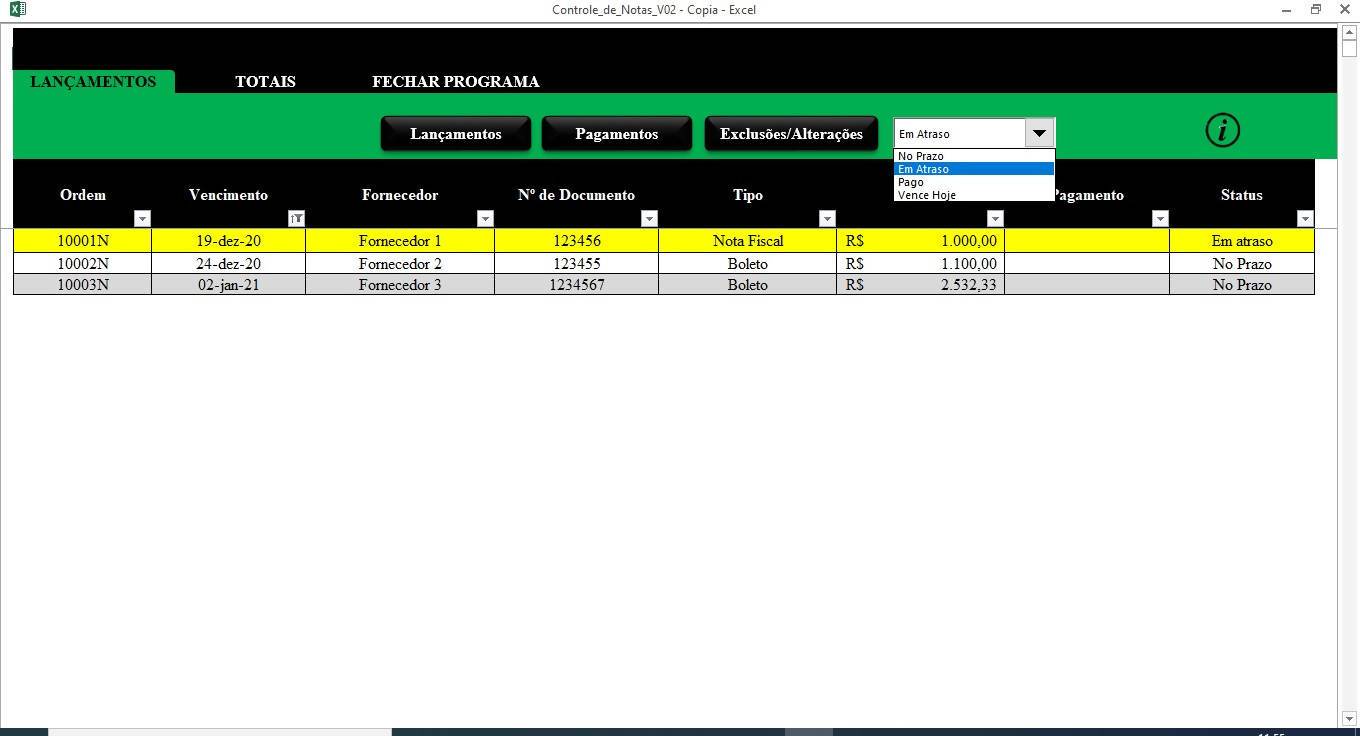Click the status combo box dropdown arrow

coord(1039,132)
